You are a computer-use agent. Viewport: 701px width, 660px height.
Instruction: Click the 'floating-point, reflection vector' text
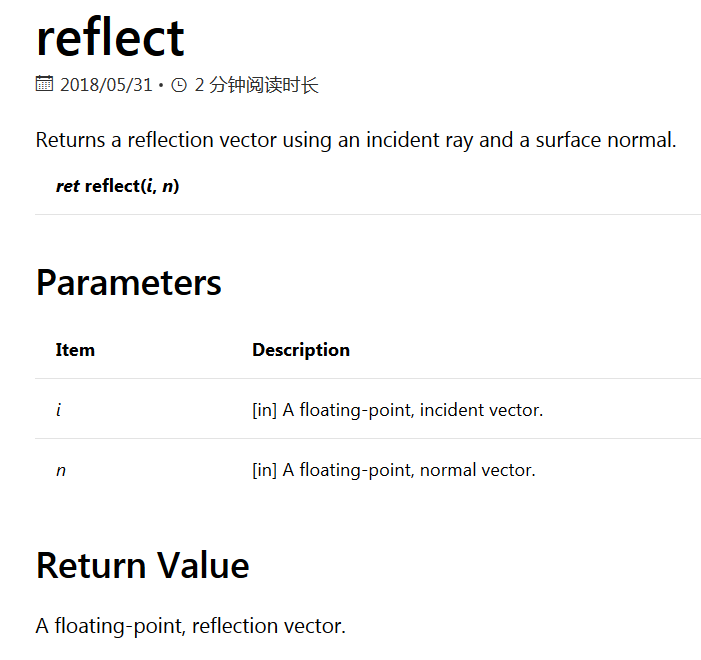pos(200,626)
